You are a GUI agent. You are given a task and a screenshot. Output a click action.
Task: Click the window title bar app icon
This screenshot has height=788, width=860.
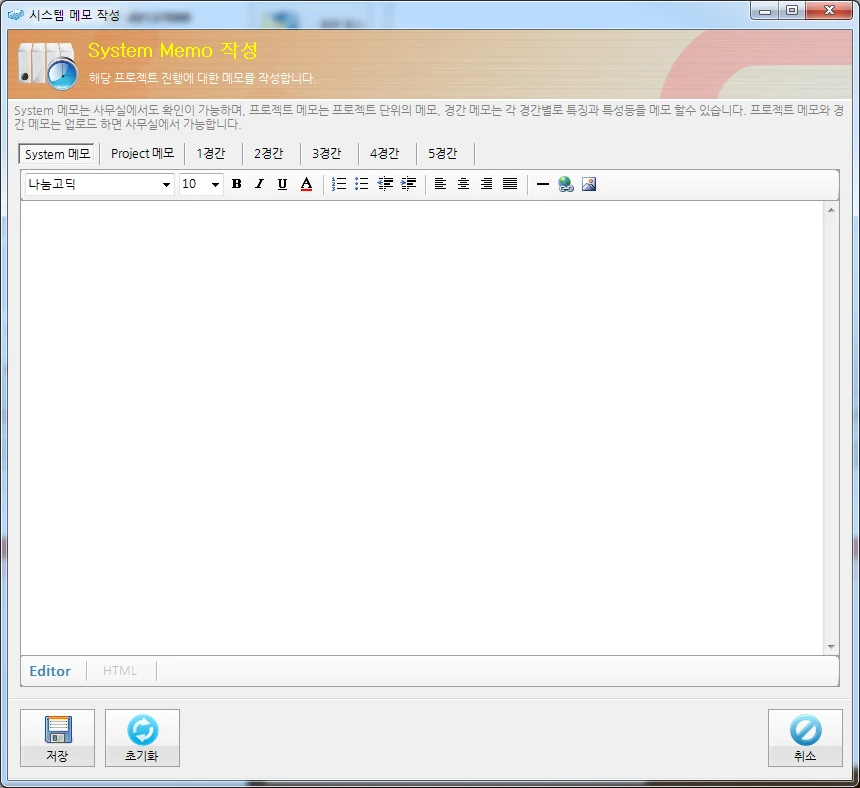click(x=15, y=14)
